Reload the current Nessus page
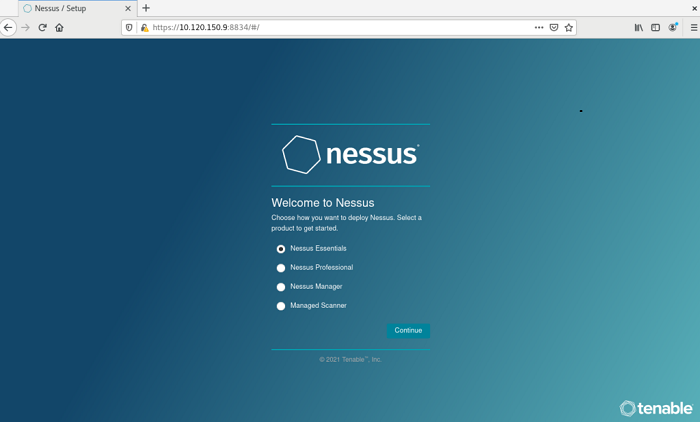The image size is (700, 422). 42,28
